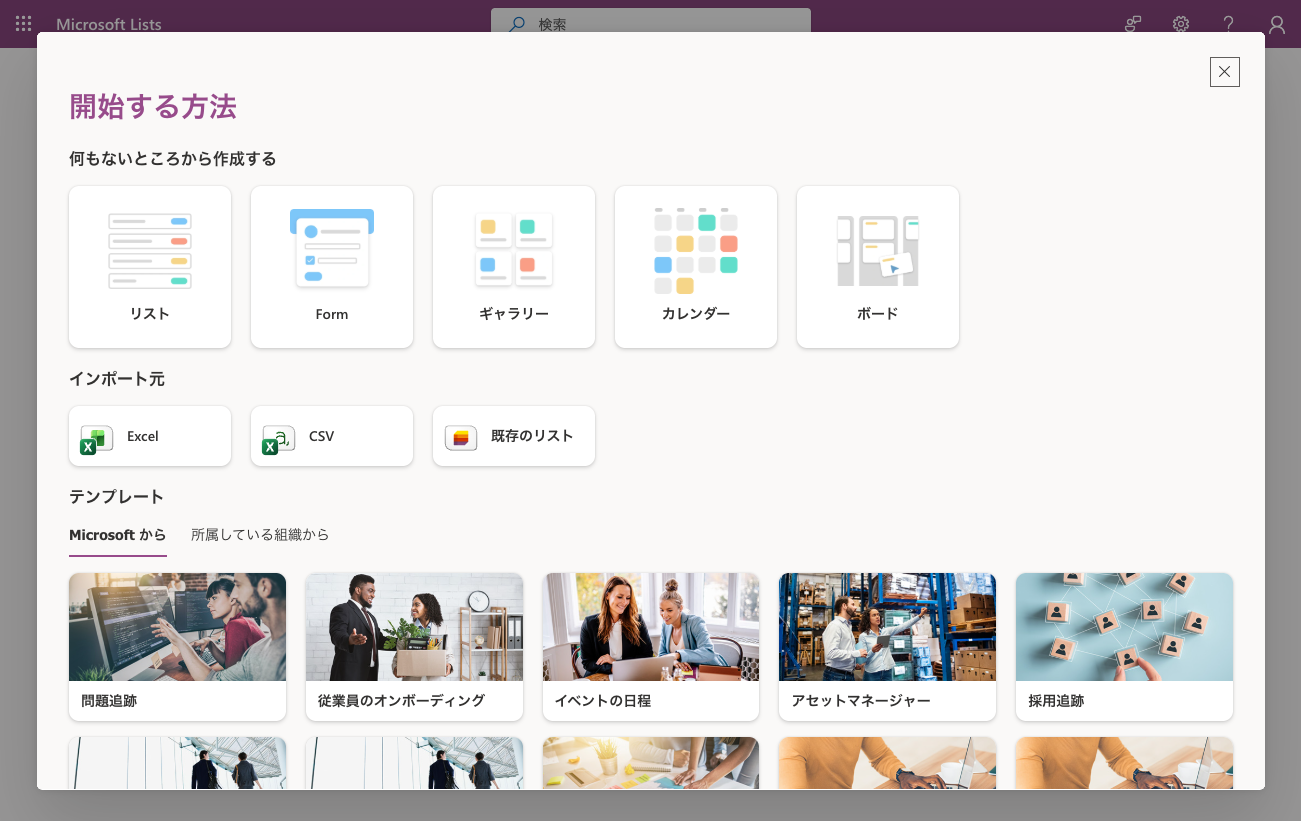Open the help question mark icon
Image resolution: width=1301 pixels, height=821 pixels.
click(x=1229, y=24)
